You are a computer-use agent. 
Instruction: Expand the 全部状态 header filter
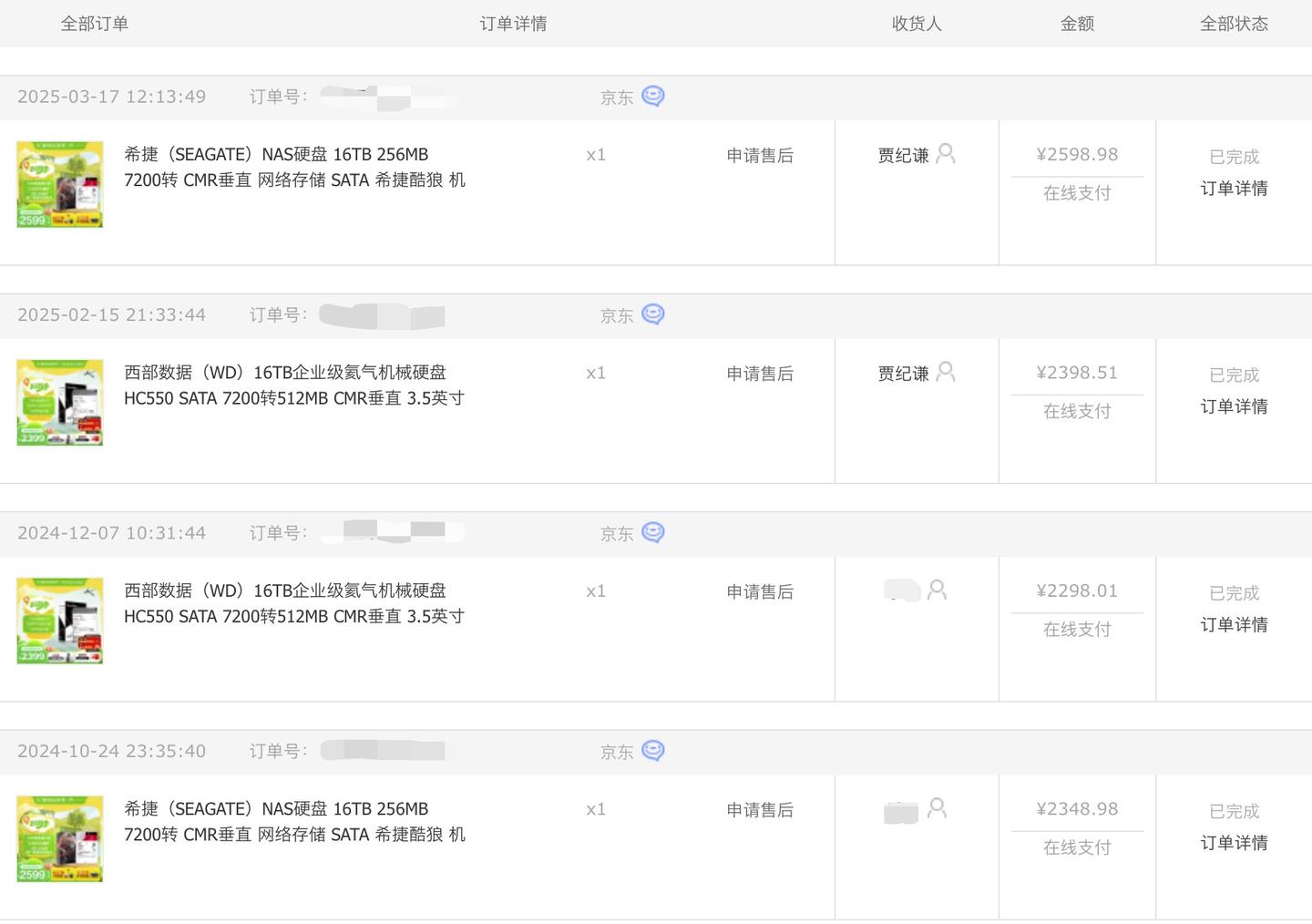1234,24
